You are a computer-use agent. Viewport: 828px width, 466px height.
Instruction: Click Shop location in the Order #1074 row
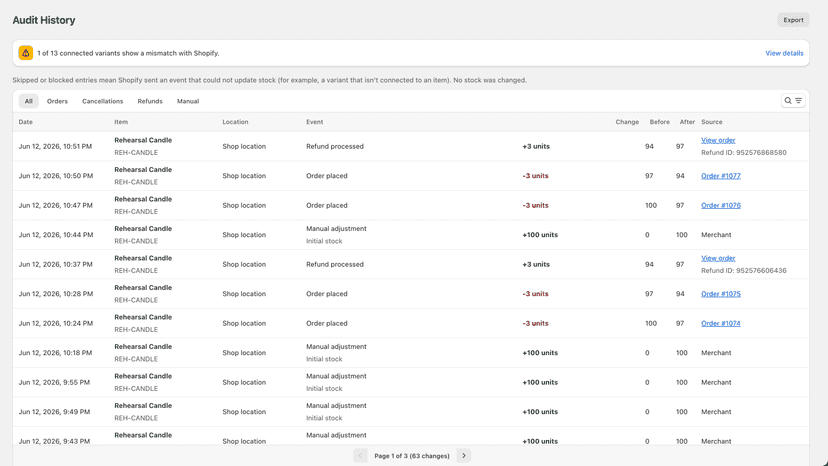click(x=244, y=323)
